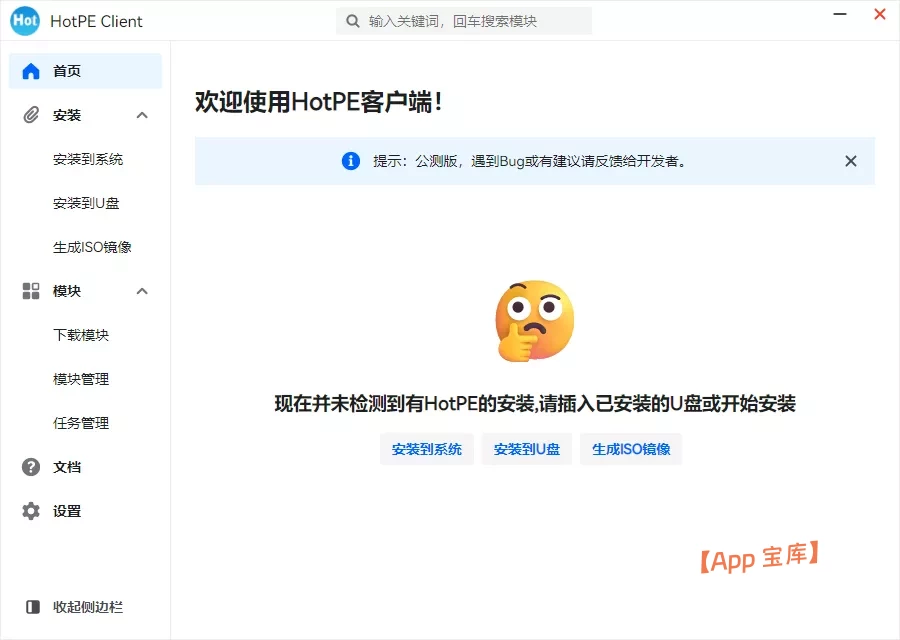900x640 pixels.
Task: Click the 安装到系统 button
Action: [x=426, y=449]
